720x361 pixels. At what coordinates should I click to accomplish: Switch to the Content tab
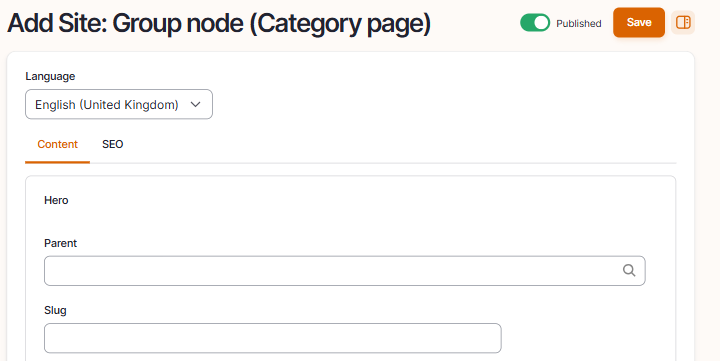[x=57, y=144]
